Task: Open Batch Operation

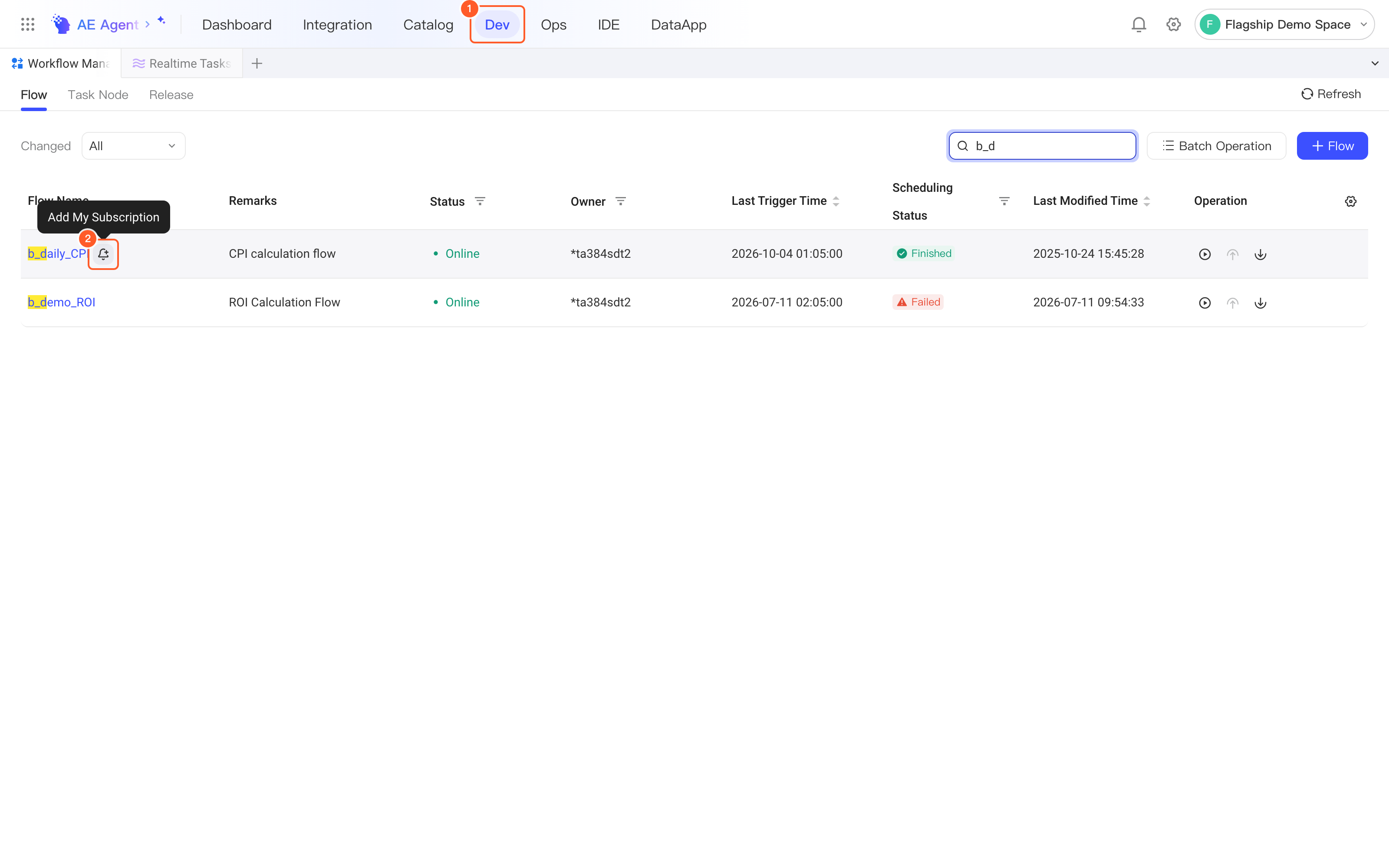Action: [1216, 146]
